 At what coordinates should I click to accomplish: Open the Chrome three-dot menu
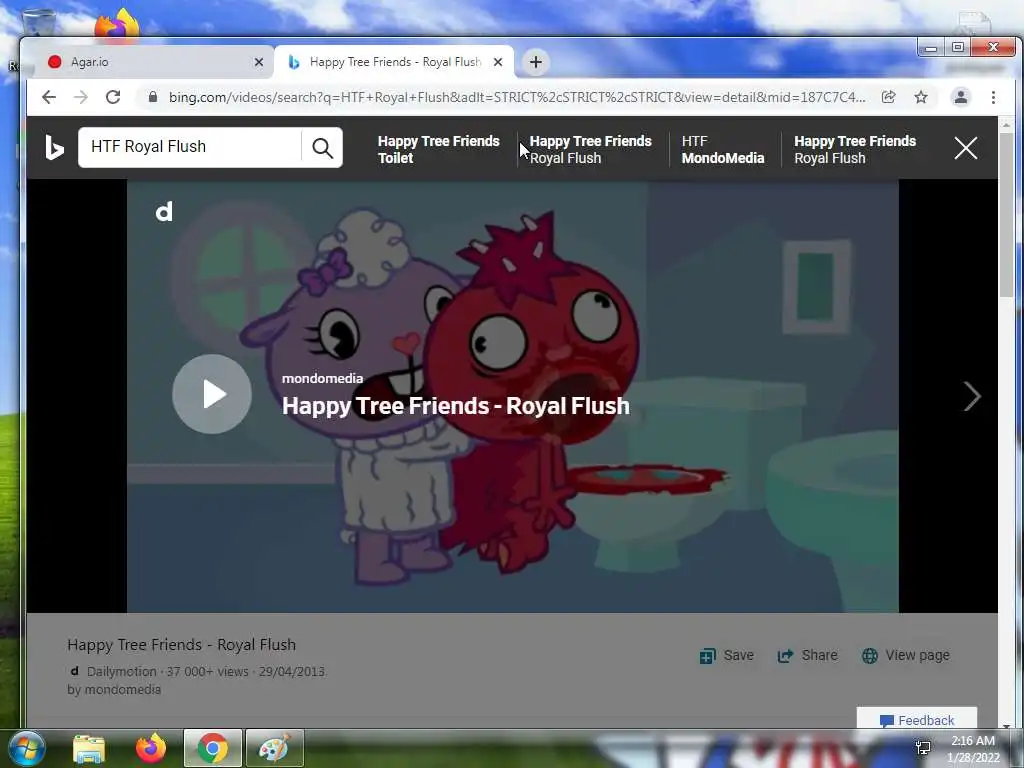(x=993, y=97)
